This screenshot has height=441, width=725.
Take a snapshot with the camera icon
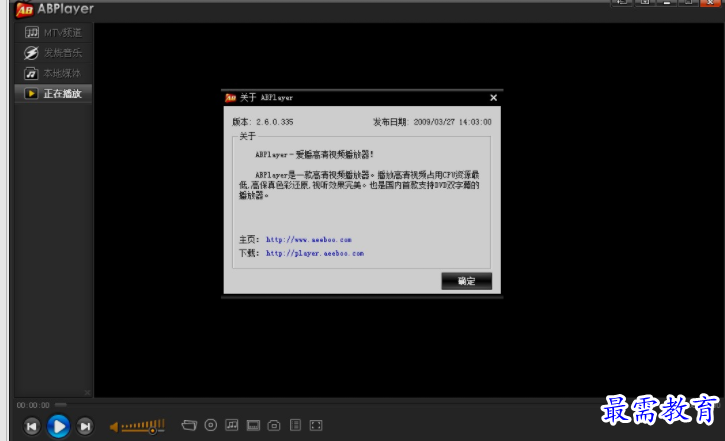click(x=273, y=425)
